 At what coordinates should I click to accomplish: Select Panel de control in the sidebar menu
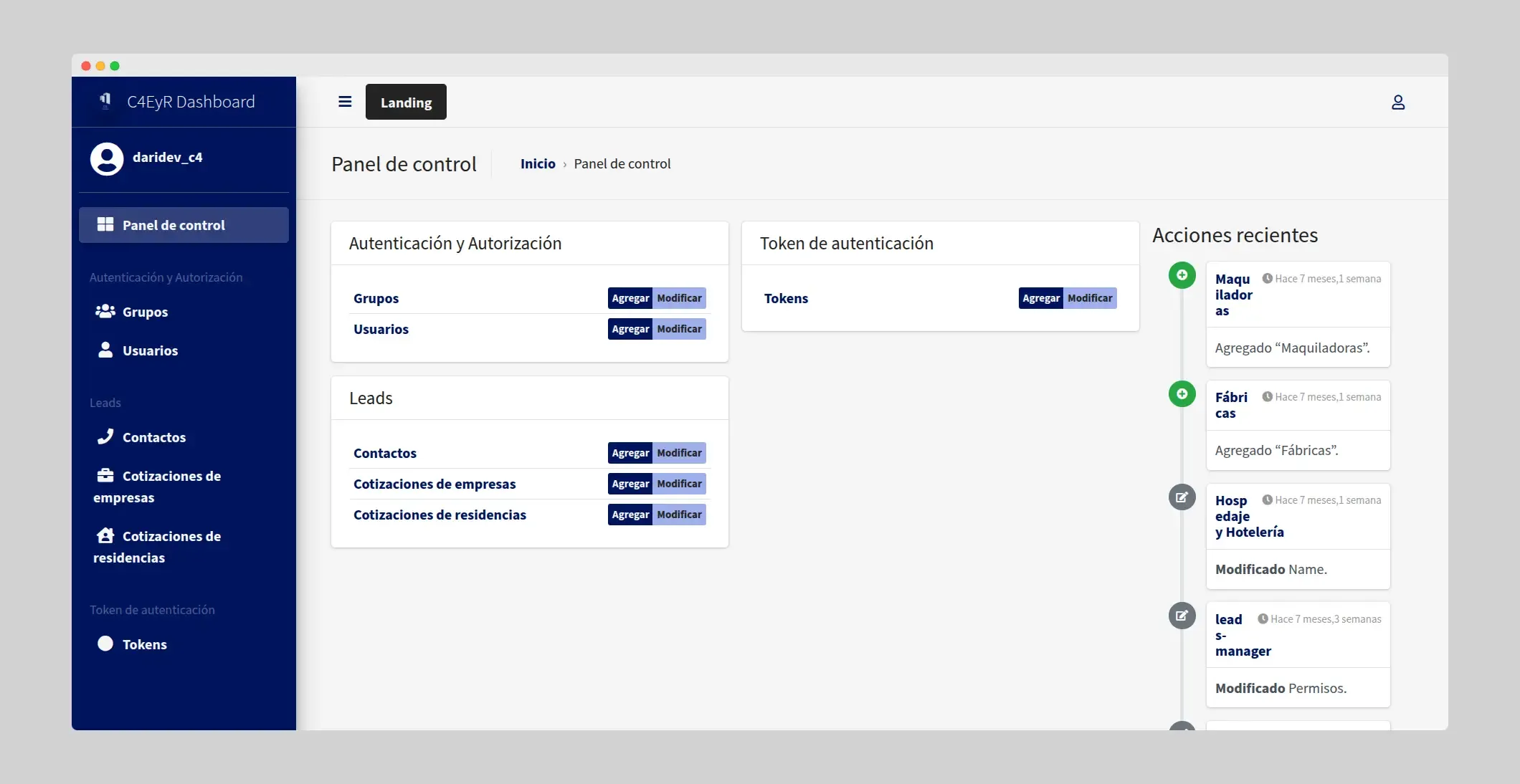173,224
